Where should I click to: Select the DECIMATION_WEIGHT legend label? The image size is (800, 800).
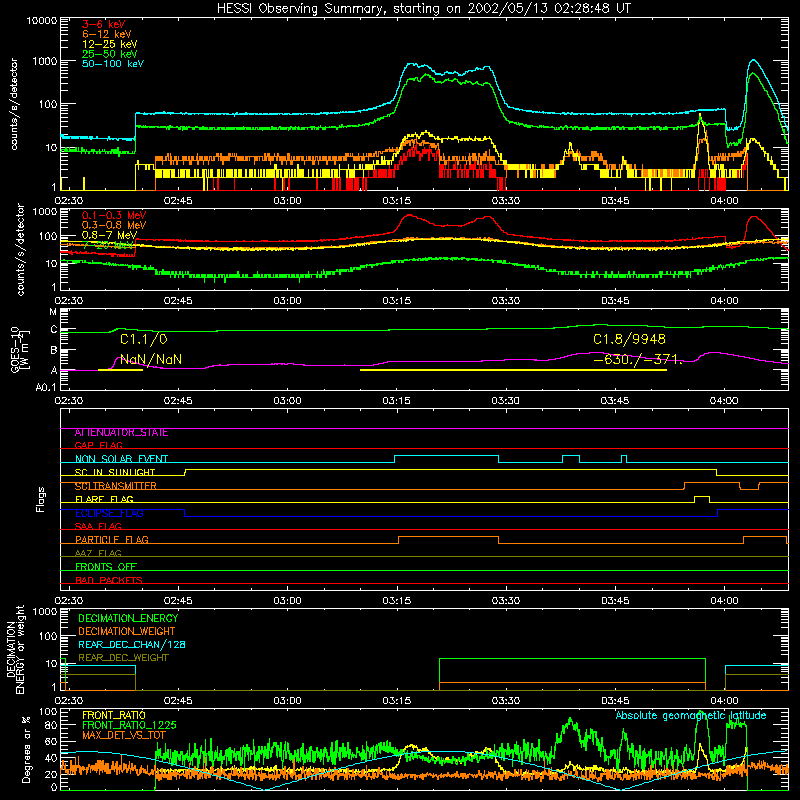coord(127,632)
